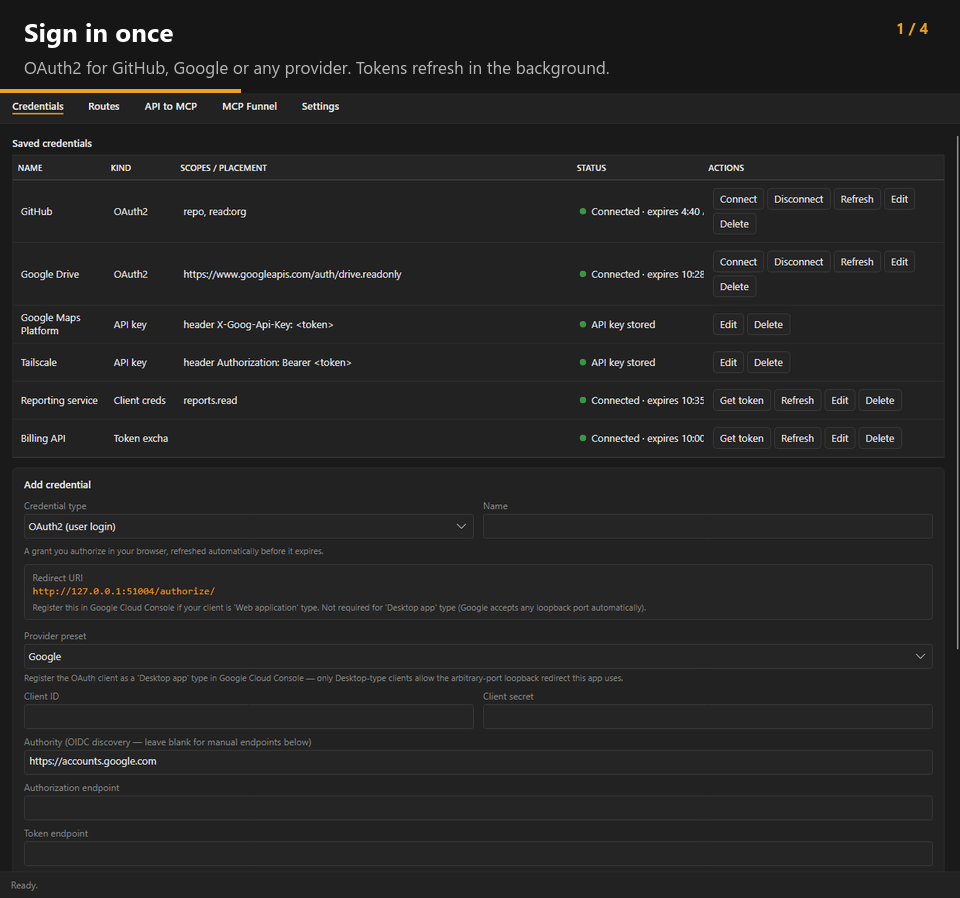The width and height of the screenshot is (960, 898).
Task: Expand the Provider preset dropdown
Action: pos(478,656)
